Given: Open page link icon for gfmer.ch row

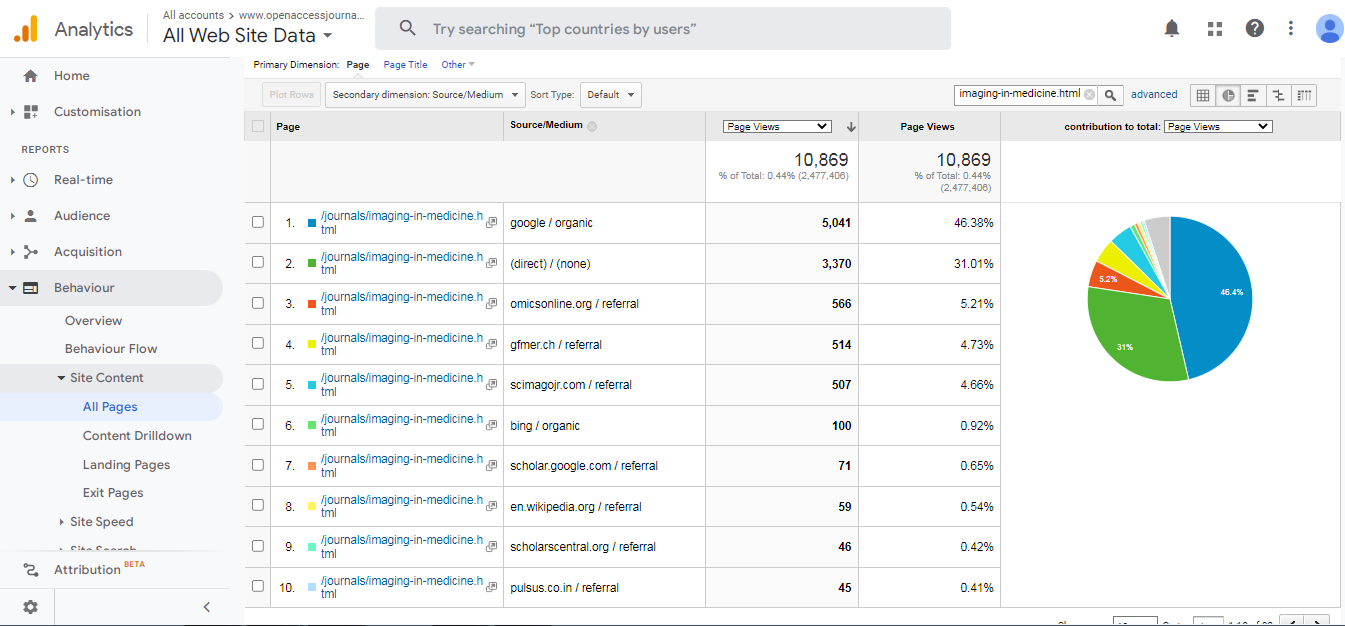Looking at the screenshot, I should point(491,344).
